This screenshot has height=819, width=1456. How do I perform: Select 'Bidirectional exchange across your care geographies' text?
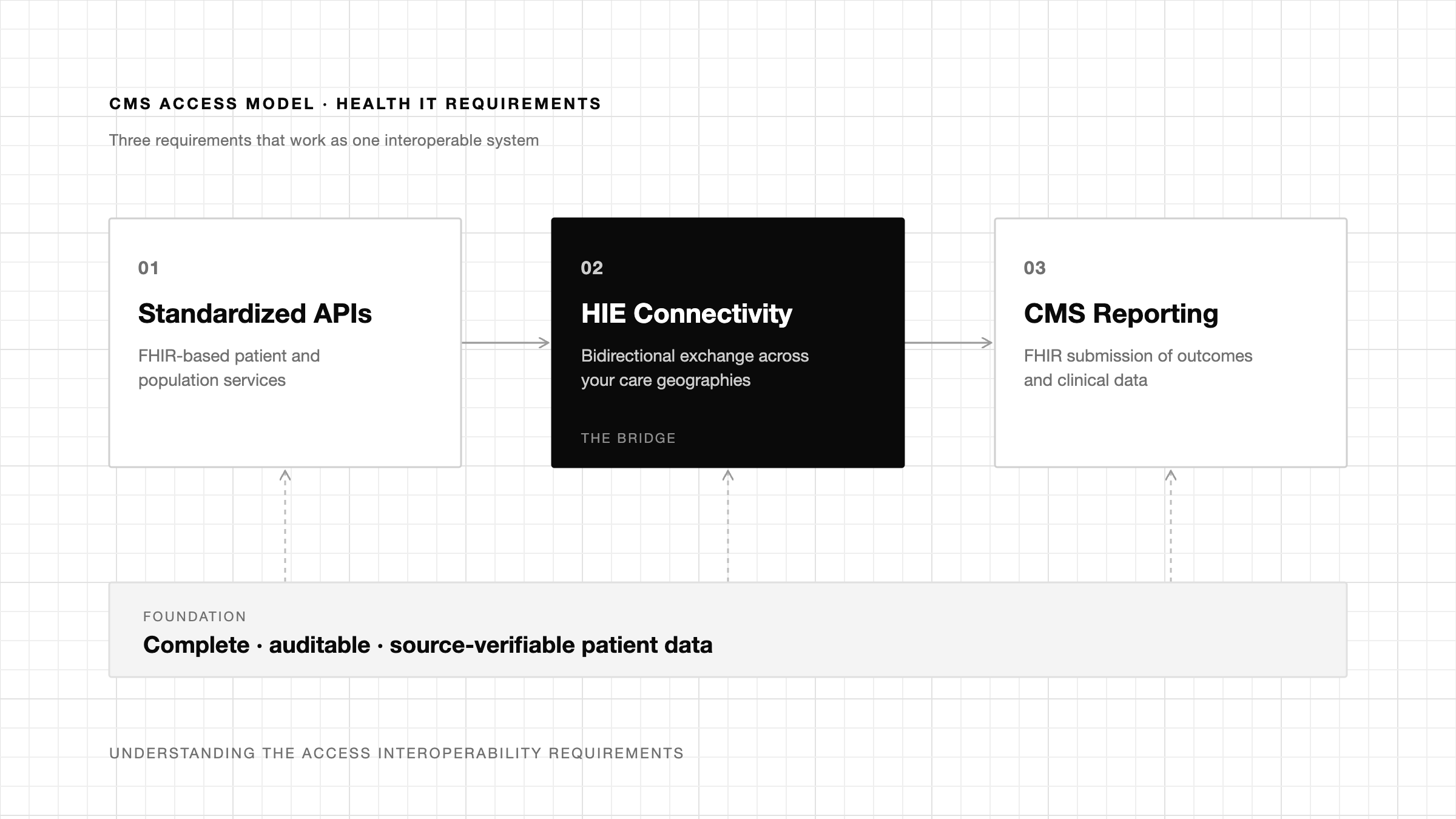695,368
